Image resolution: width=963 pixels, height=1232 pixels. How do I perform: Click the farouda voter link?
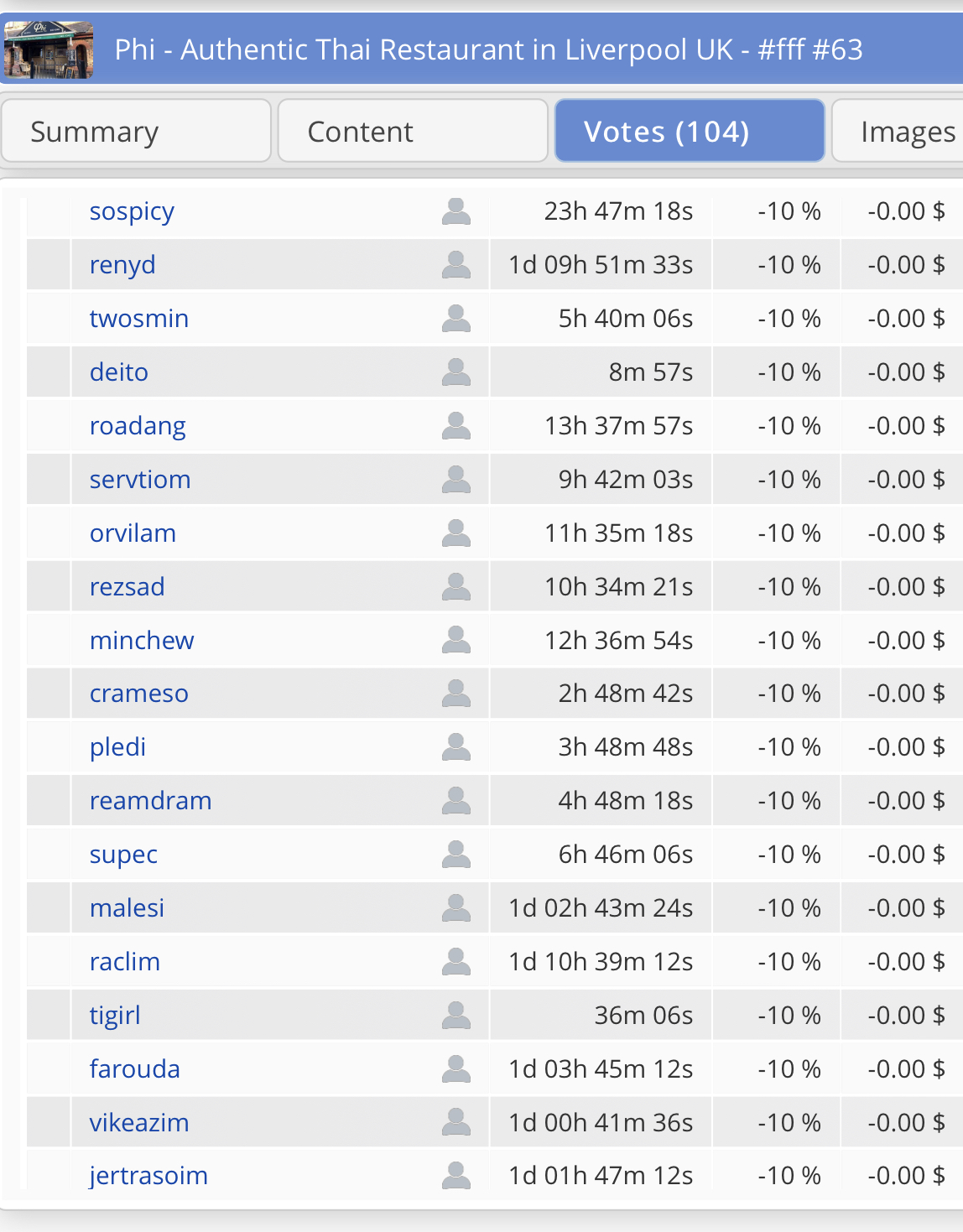point(135,1069)
